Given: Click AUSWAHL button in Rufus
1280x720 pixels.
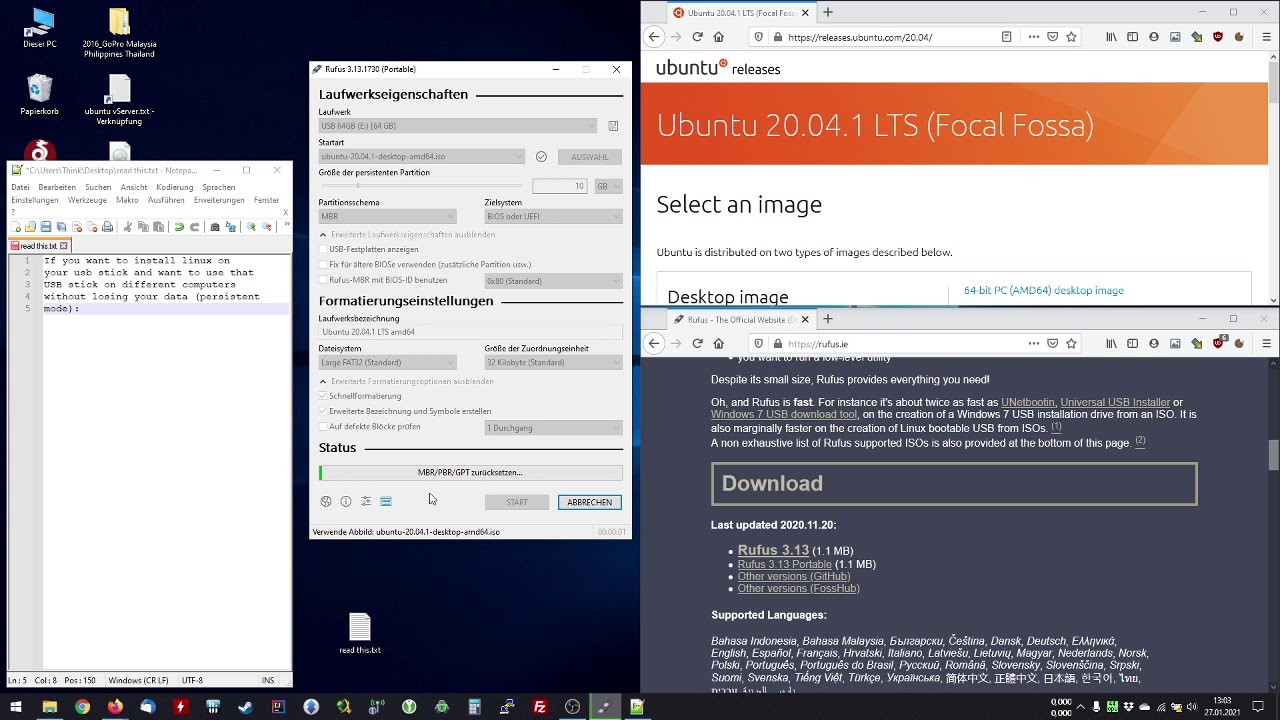Looking at the screenshot, I should tap(590, 156).
